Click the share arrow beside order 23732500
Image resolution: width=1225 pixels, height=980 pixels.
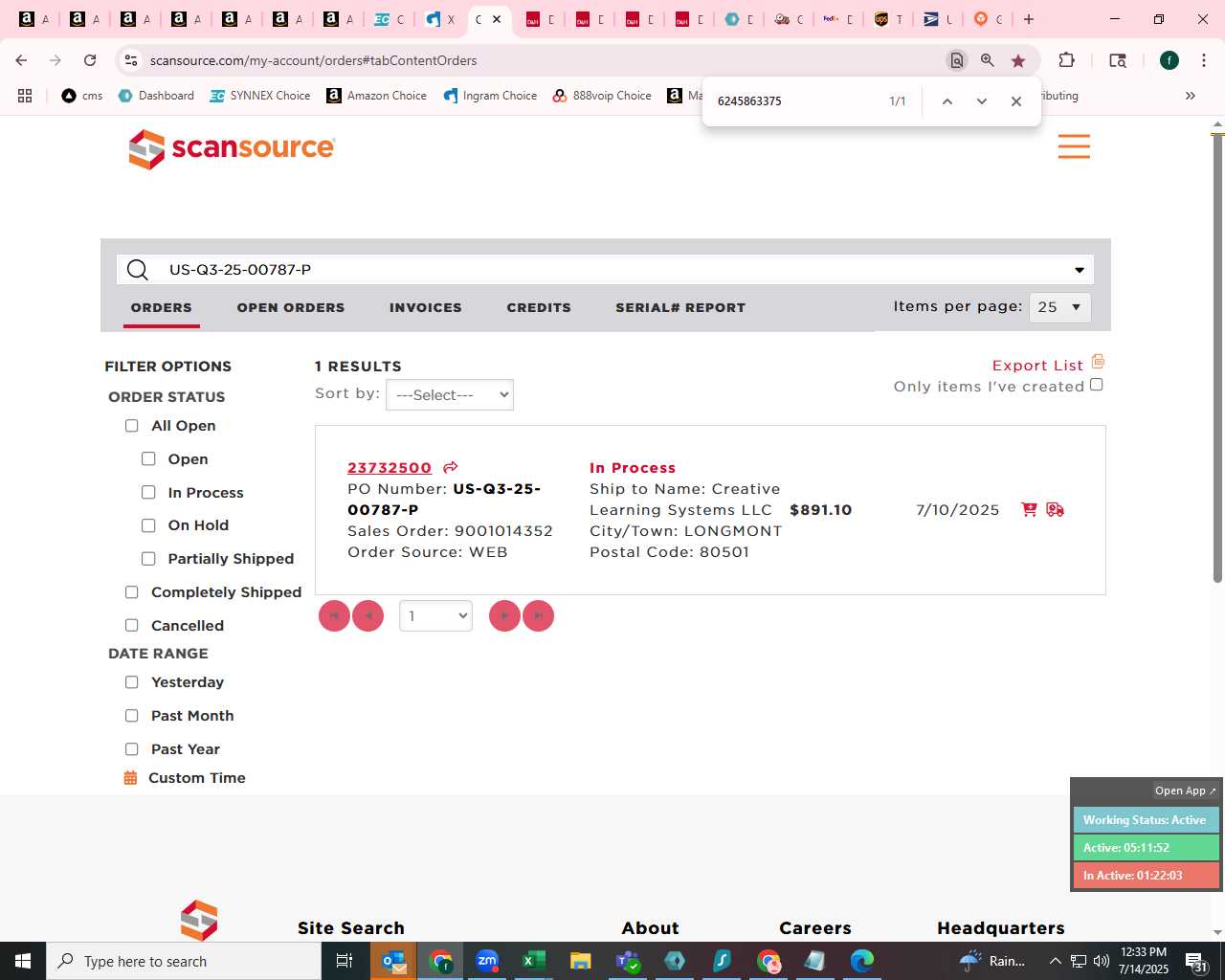451,467
